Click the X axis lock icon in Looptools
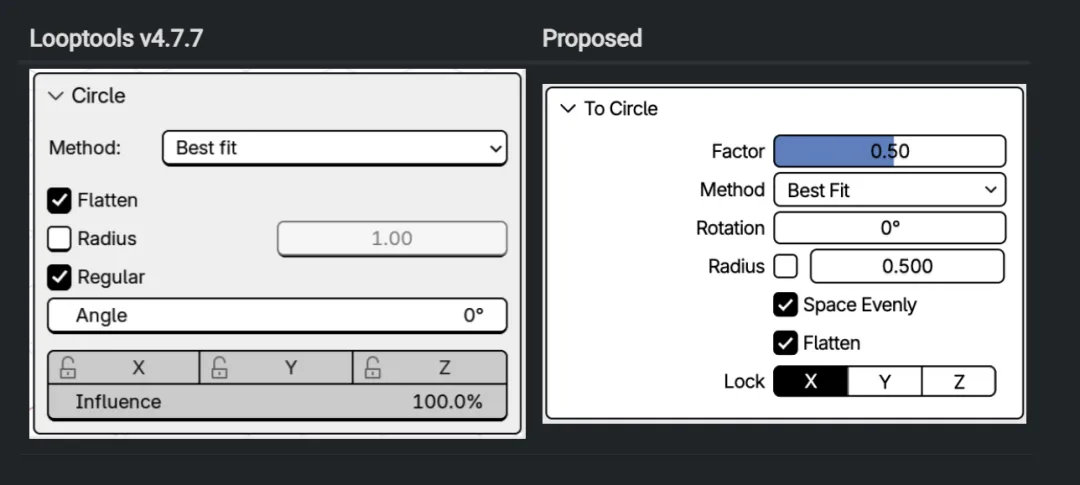The height and width of the screenshot is (485, 1080). (68, 367)
